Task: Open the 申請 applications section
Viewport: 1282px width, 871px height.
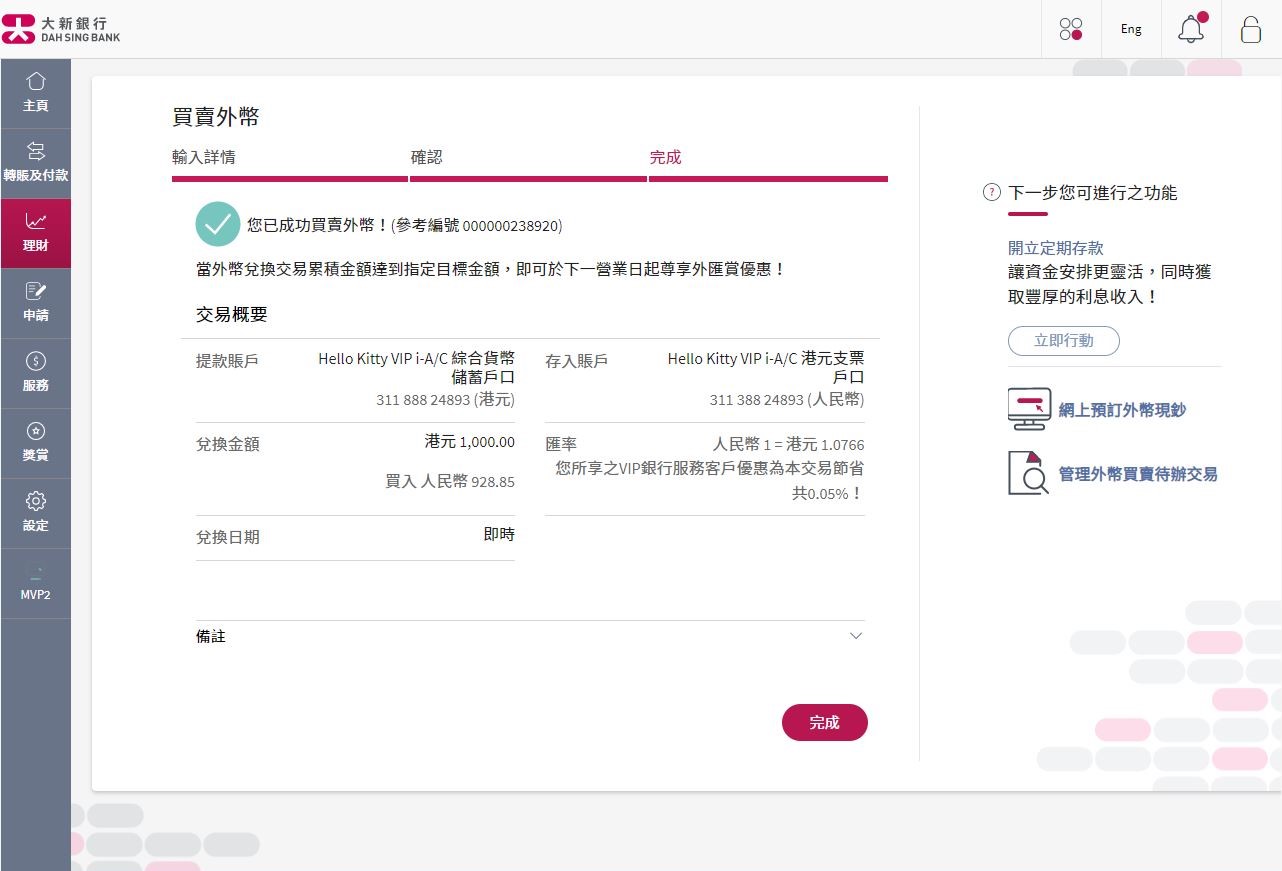Action: 36,302
